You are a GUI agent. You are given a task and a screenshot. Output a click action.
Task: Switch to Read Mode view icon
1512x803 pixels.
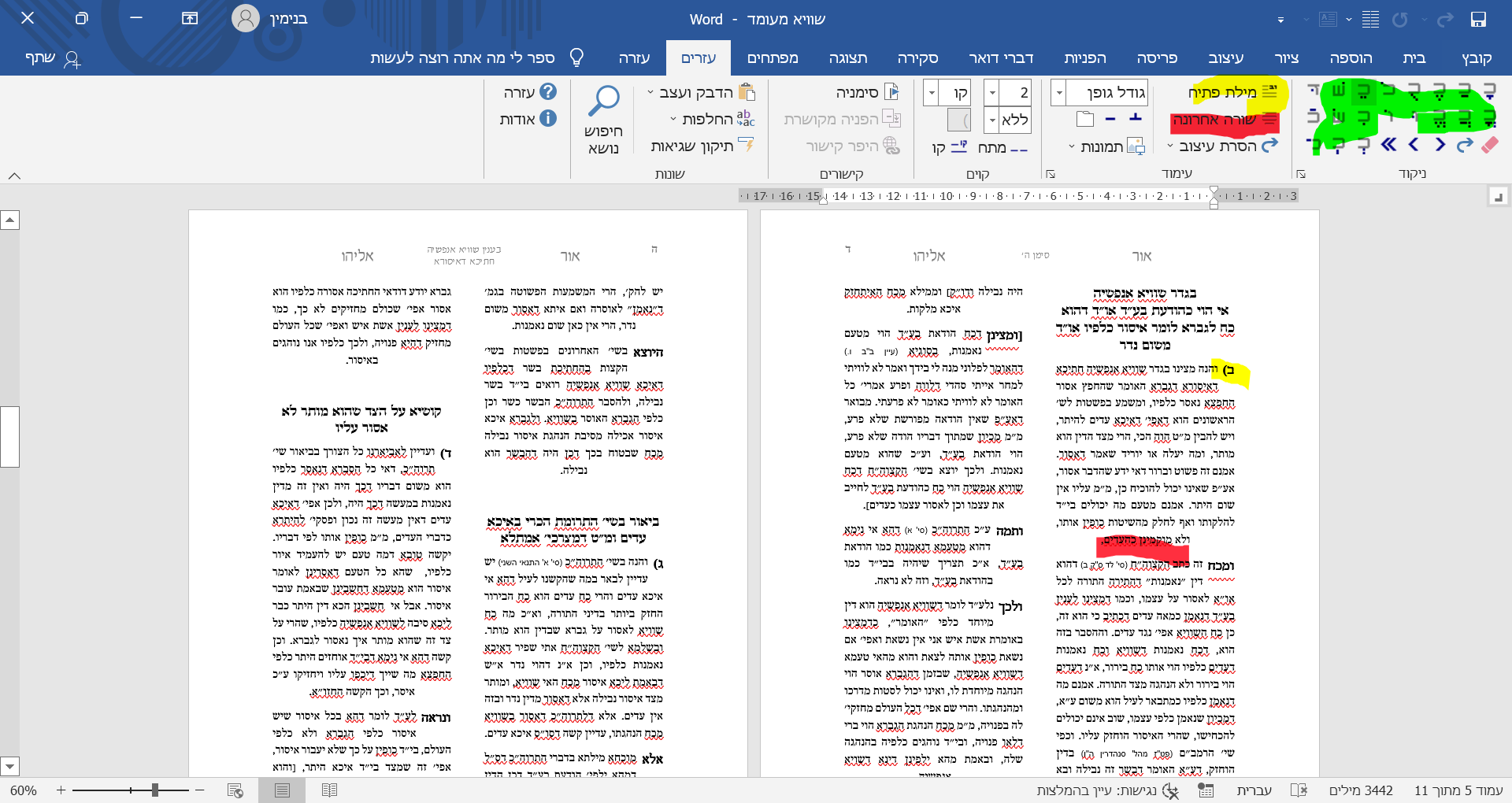(x=329, y=790)
